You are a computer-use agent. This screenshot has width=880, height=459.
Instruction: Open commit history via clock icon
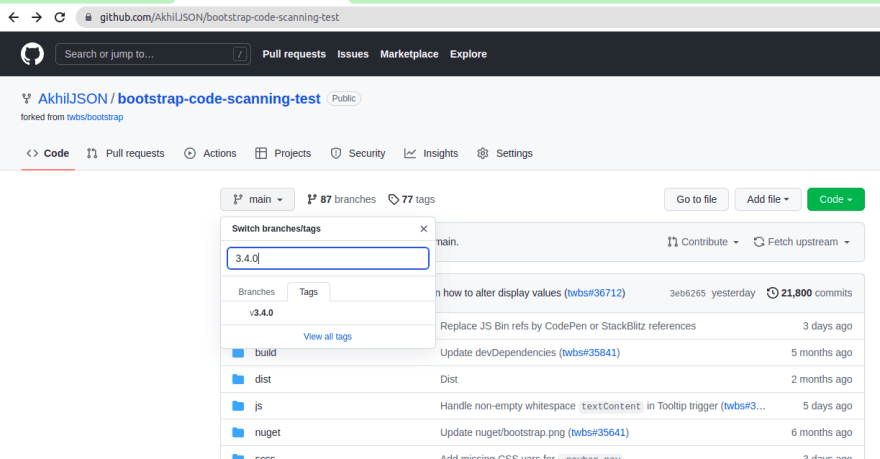click(772, 293)
